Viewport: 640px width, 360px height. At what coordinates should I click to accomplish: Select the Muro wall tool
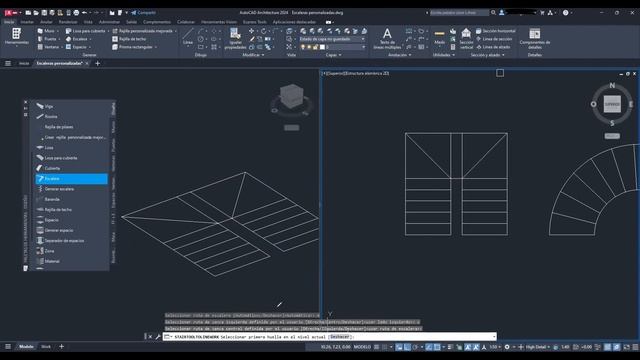coord(47,31)
